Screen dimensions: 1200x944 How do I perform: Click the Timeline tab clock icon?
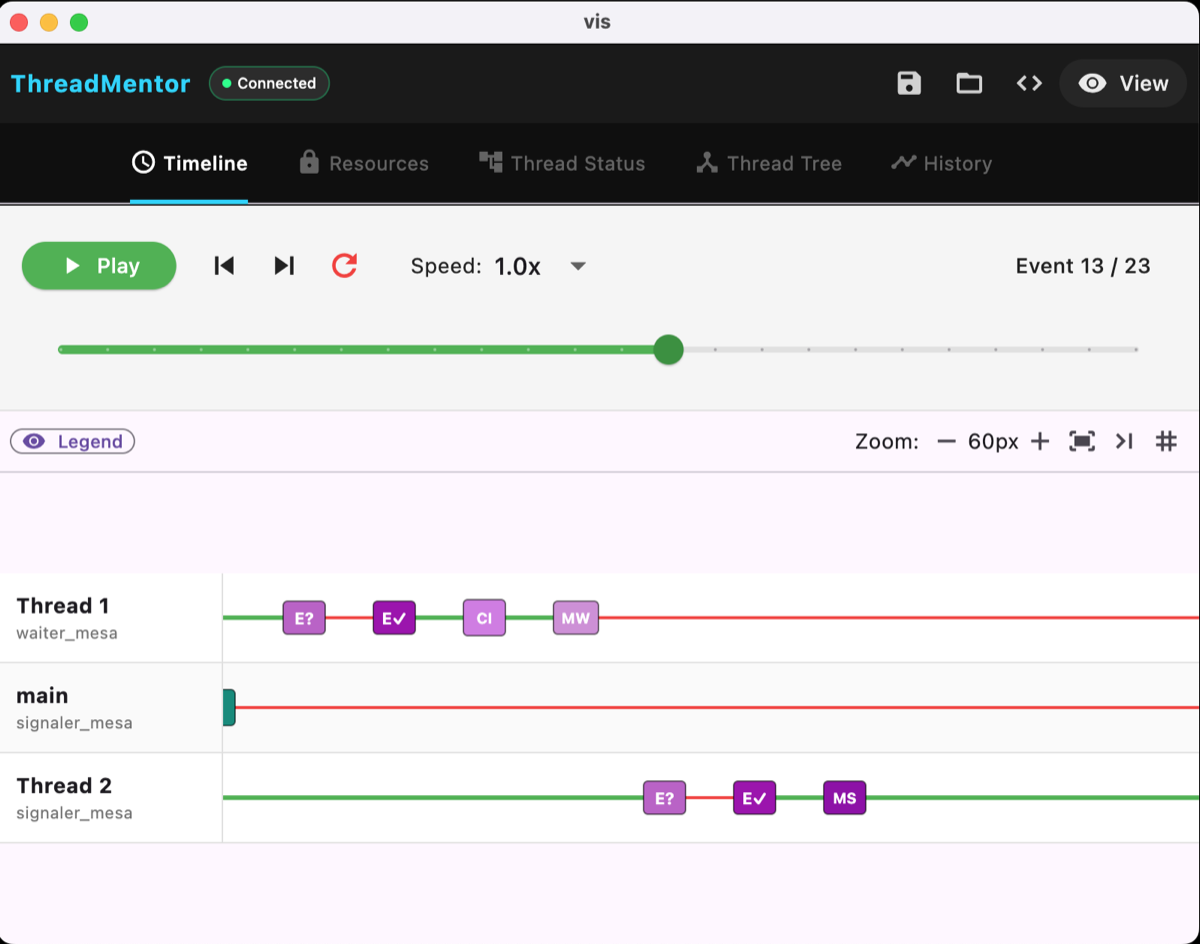tap(143, 162)
